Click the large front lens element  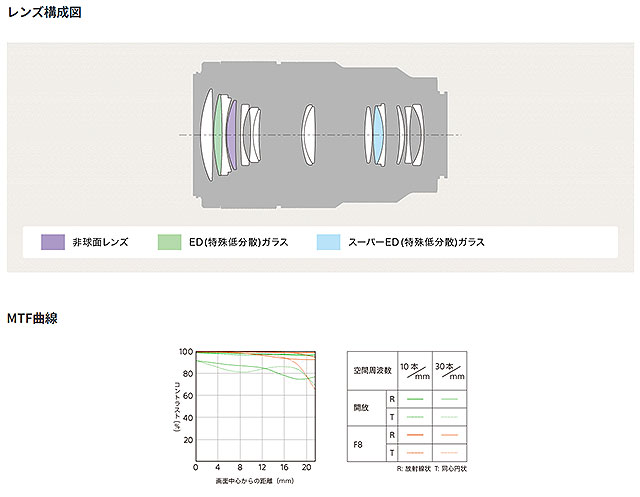pos(206,134)
